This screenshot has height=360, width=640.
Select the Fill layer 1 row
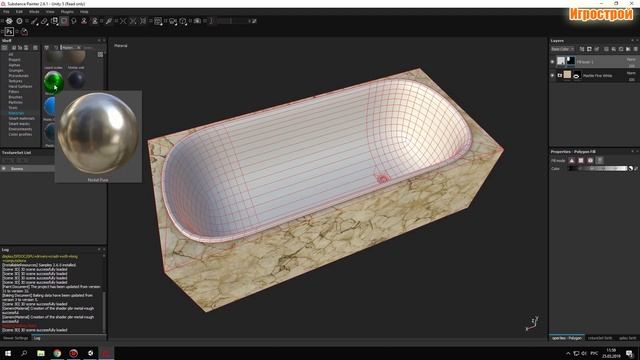click(x=594, y=62)
